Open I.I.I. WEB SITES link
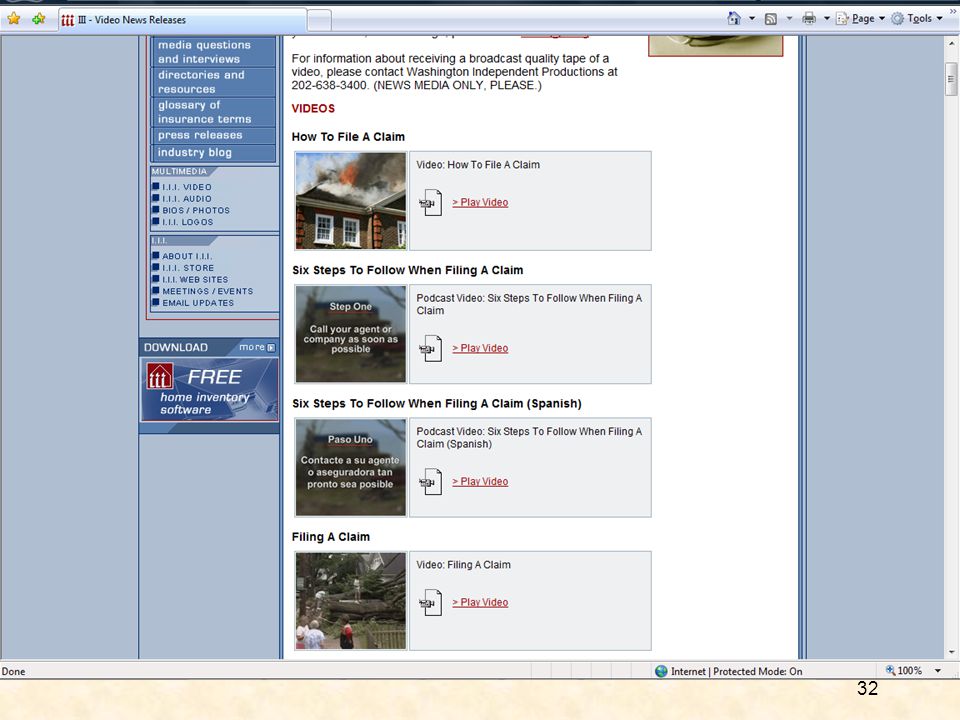The image size is (960, 720). tap(195, 280)
